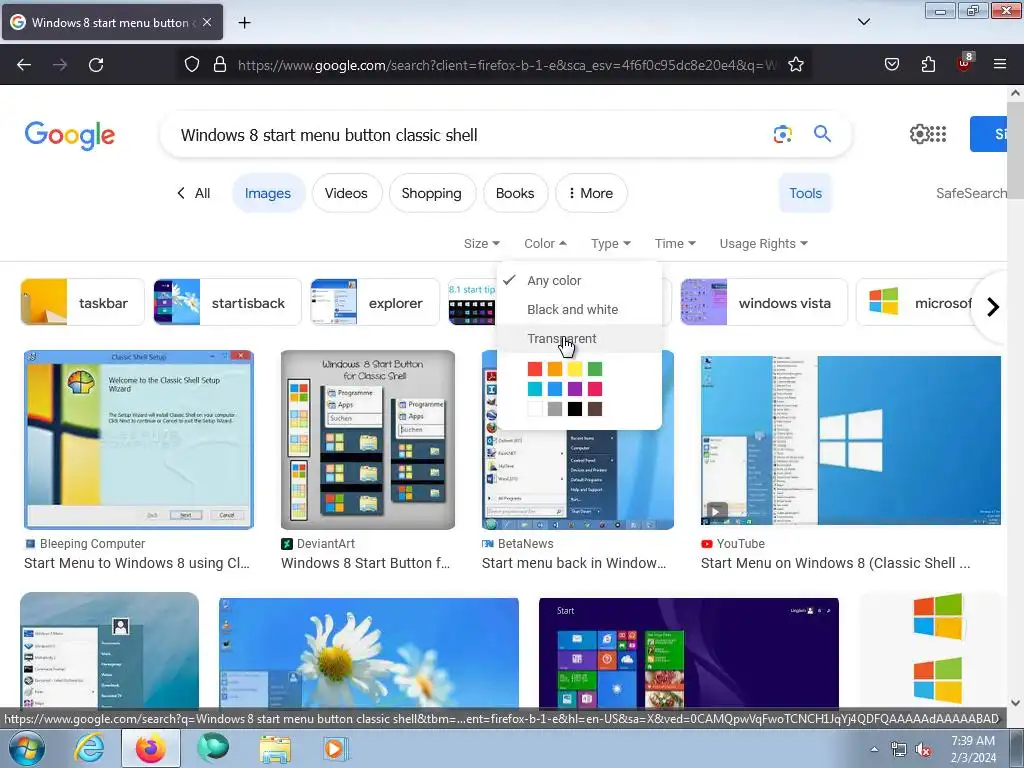Image resolution: width=1024 pixels, height=768 pixels.
Task: Open tracking protection shield icon
Action: point(191,64)
